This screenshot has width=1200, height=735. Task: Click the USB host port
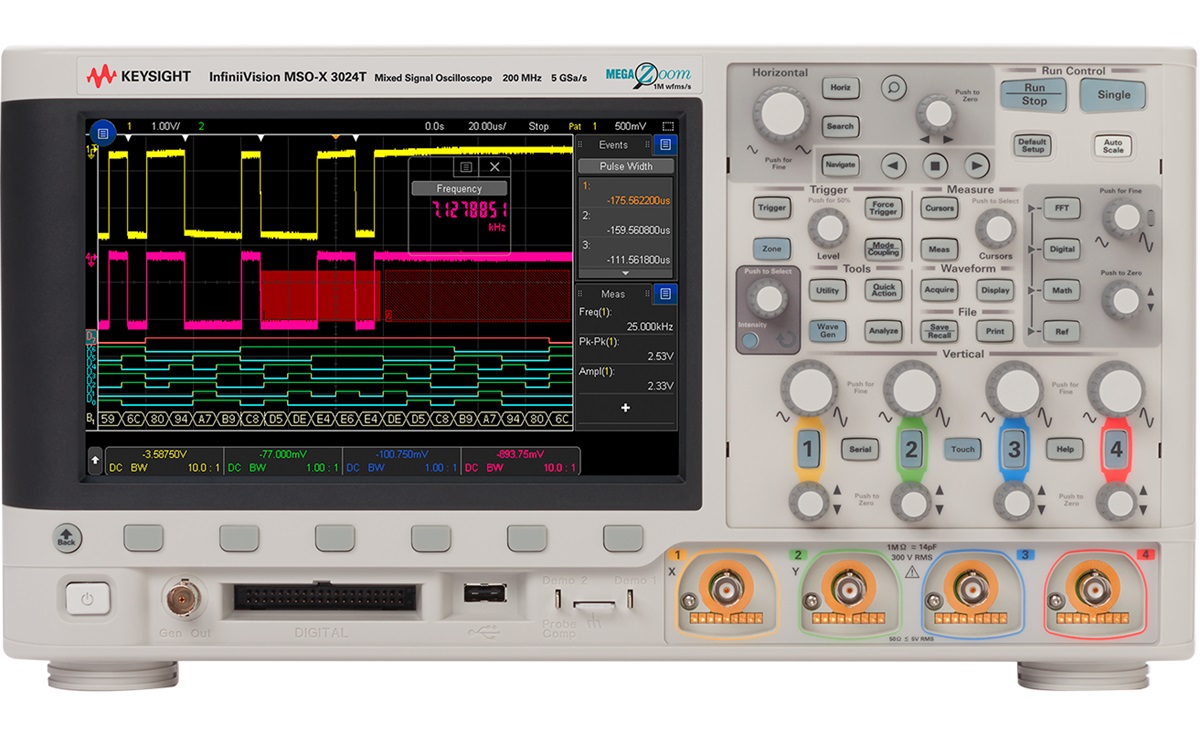point(483,594)
